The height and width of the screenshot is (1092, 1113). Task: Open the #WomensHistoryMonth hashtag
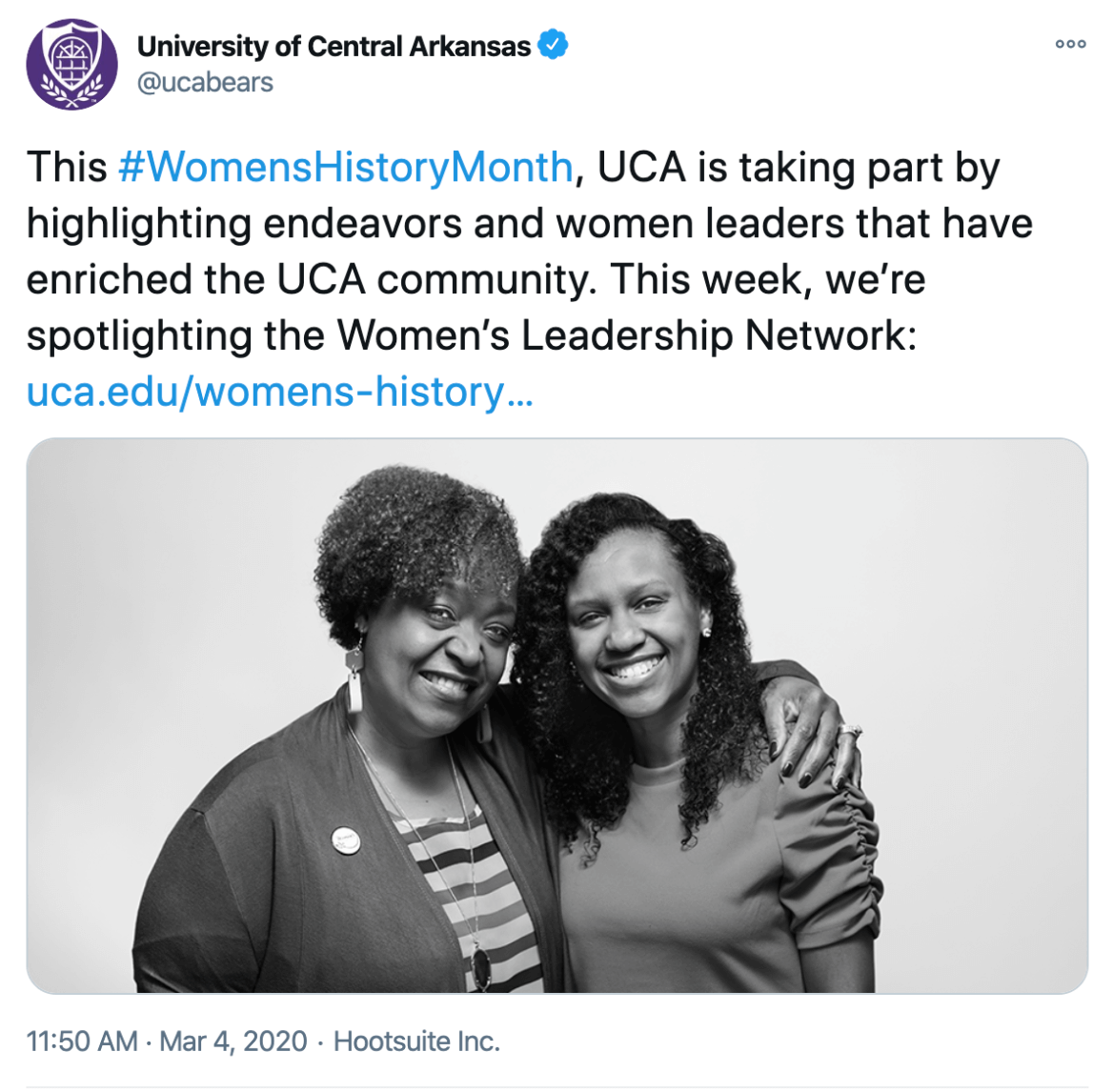(x=345, y=167)
